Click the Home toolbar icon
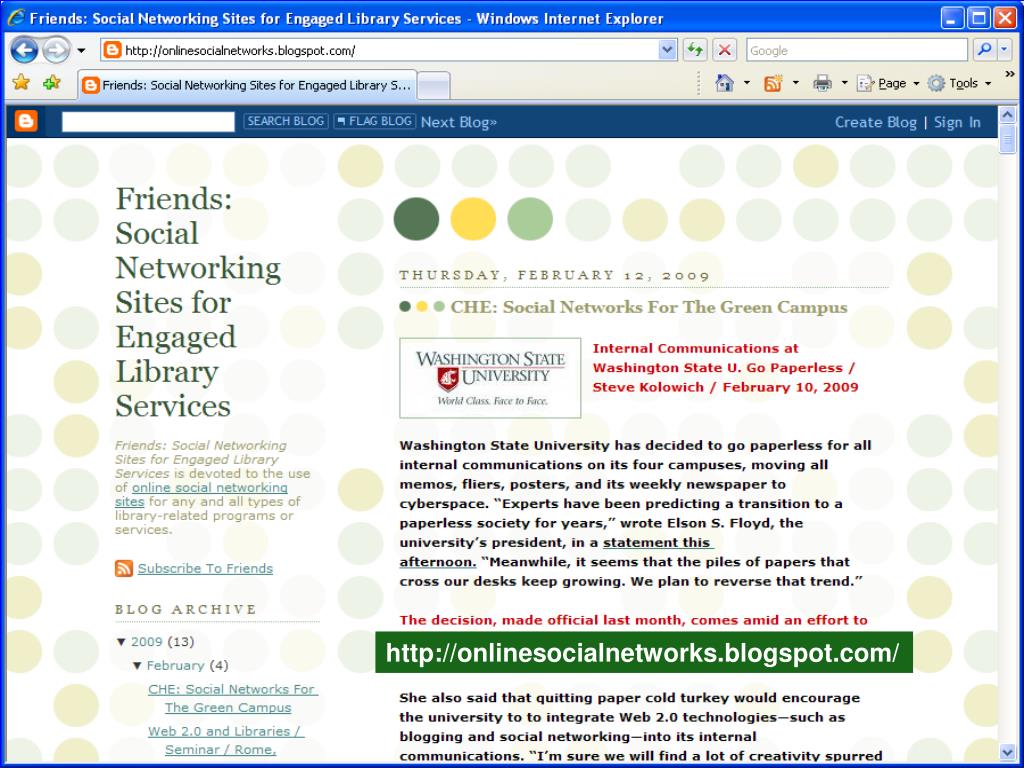Viewport: 1024px width, 768px height. tap(724, 83)
